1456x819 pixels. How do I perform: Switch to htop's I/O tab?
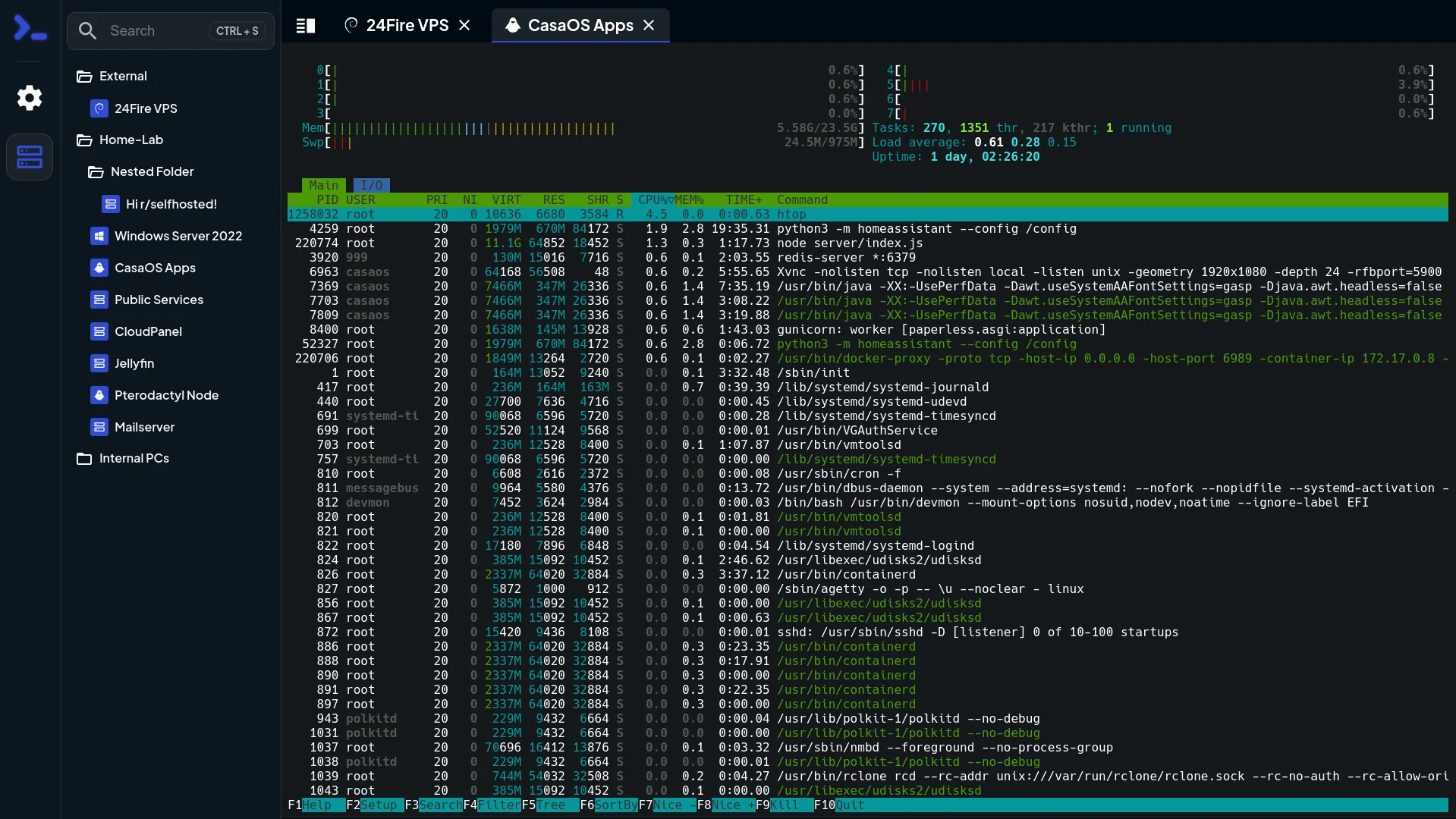(371, 185)
